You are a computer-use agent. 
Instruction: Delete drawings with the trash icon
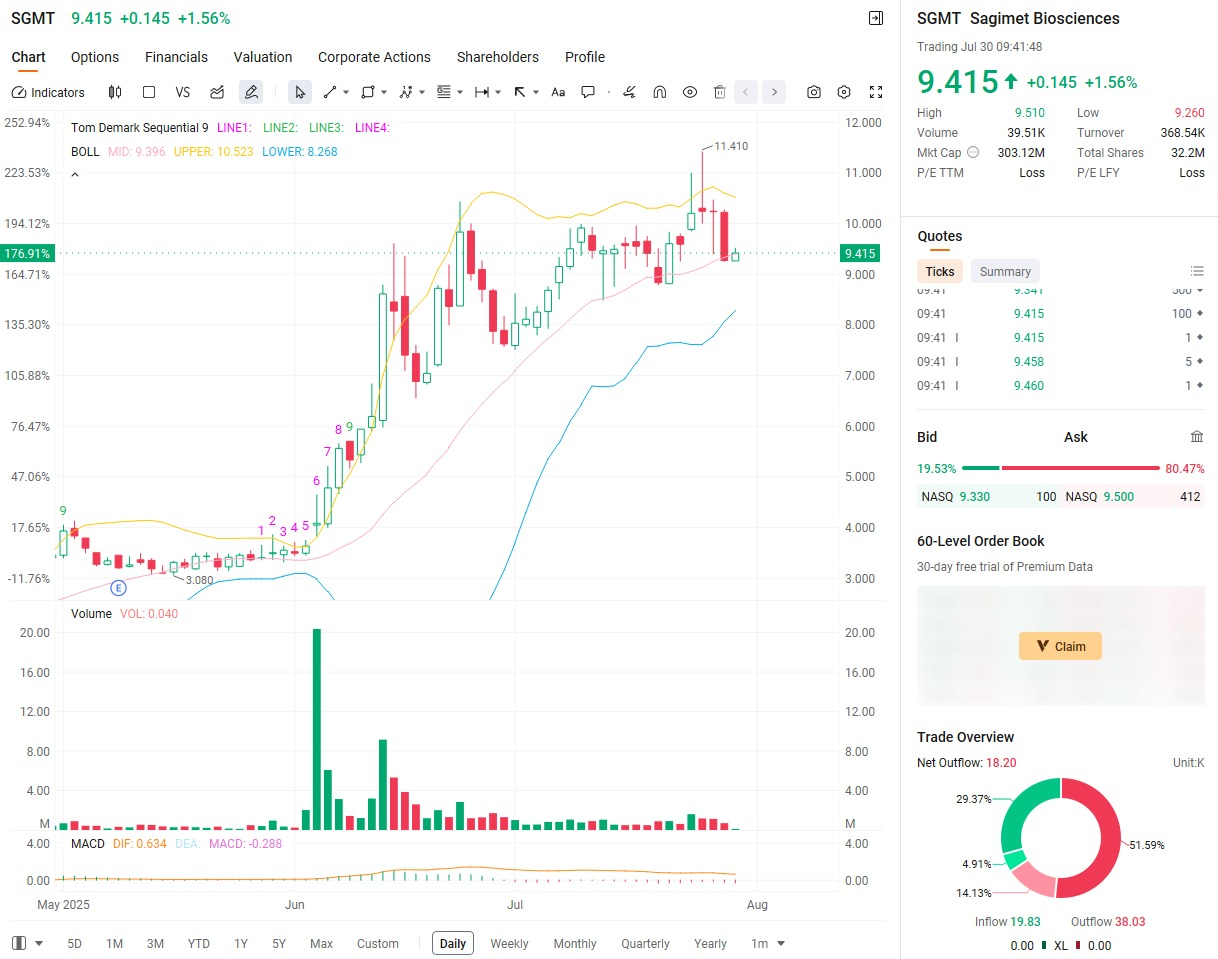pyautogui.click(x=719, y=92)
